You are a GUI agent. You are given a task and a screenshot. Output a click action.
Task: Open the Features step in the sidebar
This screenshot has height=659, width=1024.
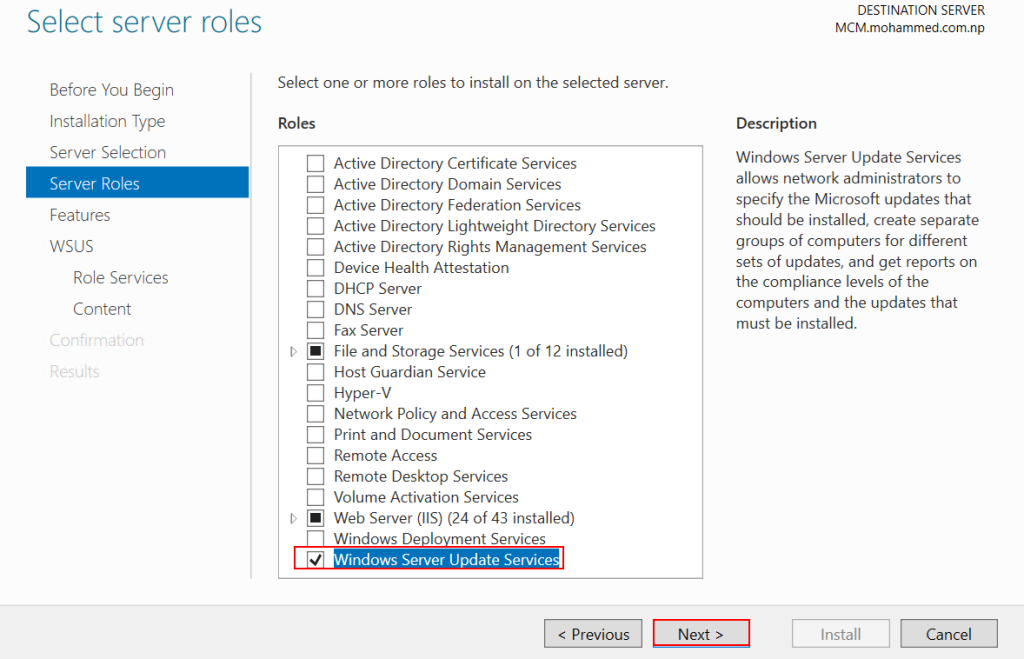coord(80,215)
